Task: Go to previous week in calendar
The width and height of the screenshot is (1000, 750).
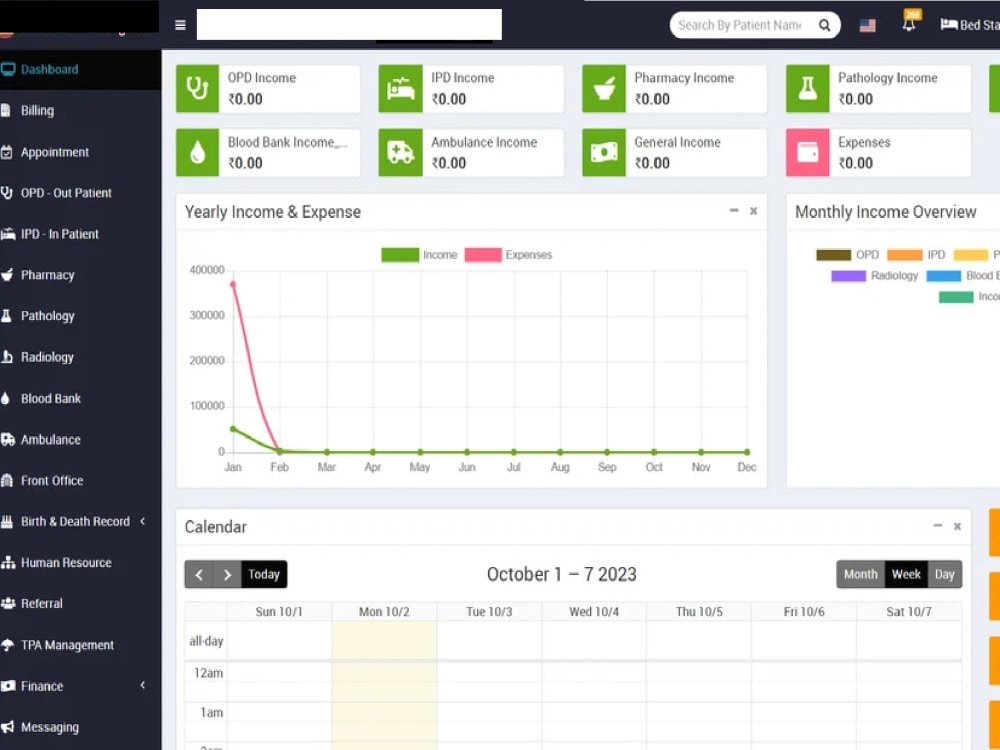Action: pyautogui.click(x=199, y=575)
